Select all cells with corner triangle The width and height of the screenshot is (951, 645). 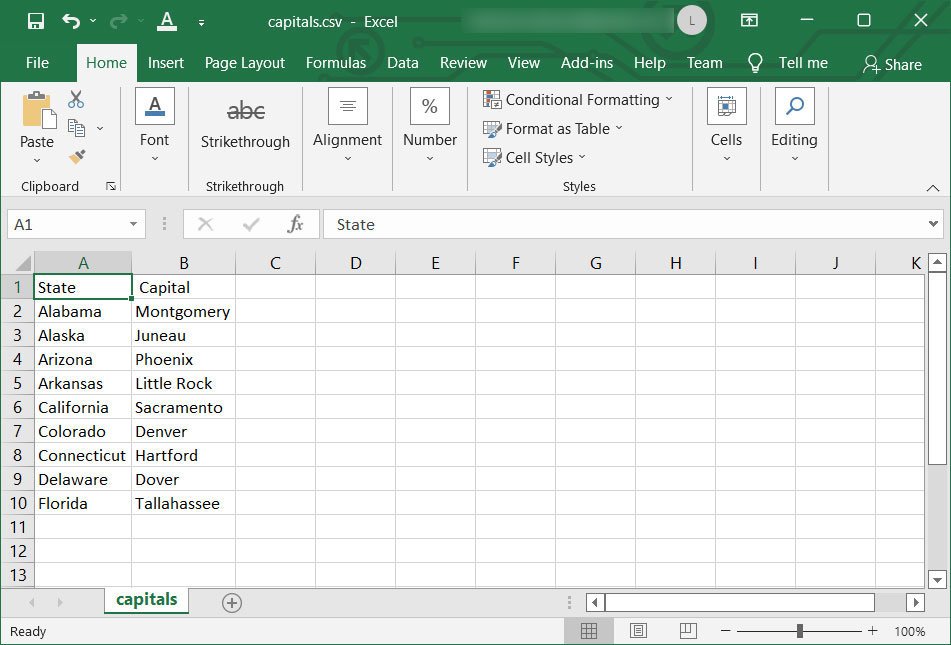click(x=21, y=263)
